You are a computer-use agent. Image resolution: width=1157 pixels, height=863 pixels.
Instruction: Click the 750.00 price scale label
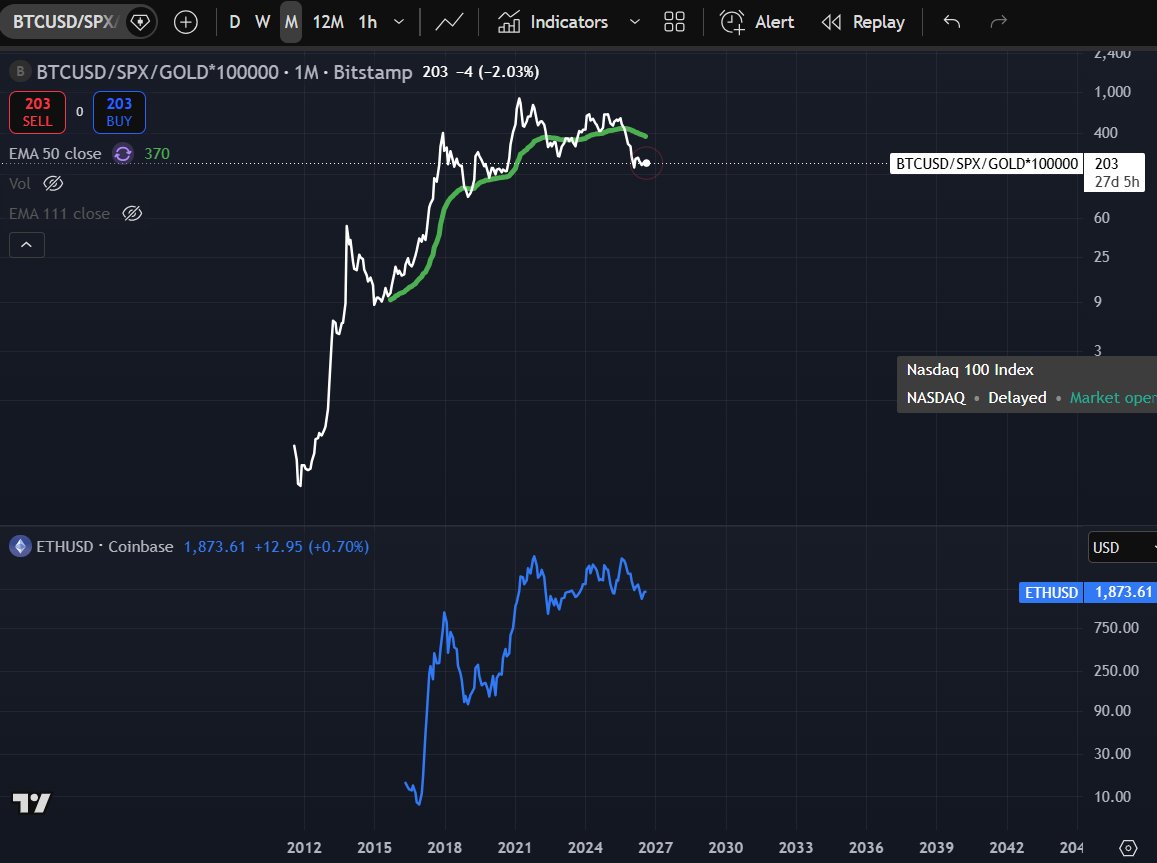pyautogui.click(x=1116, y=628)
